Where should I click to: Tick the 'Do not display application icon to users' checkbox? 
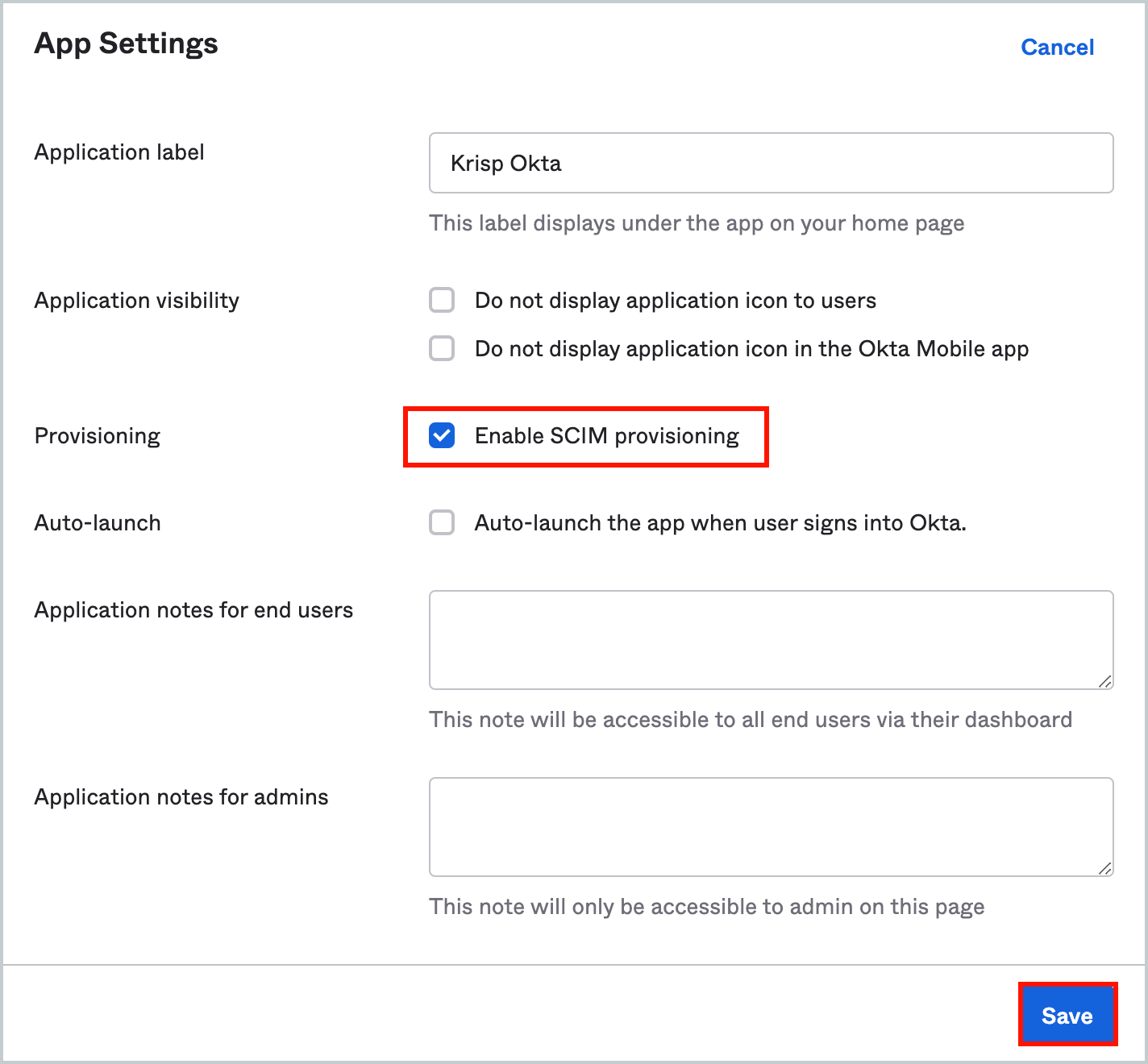point(442,301)
